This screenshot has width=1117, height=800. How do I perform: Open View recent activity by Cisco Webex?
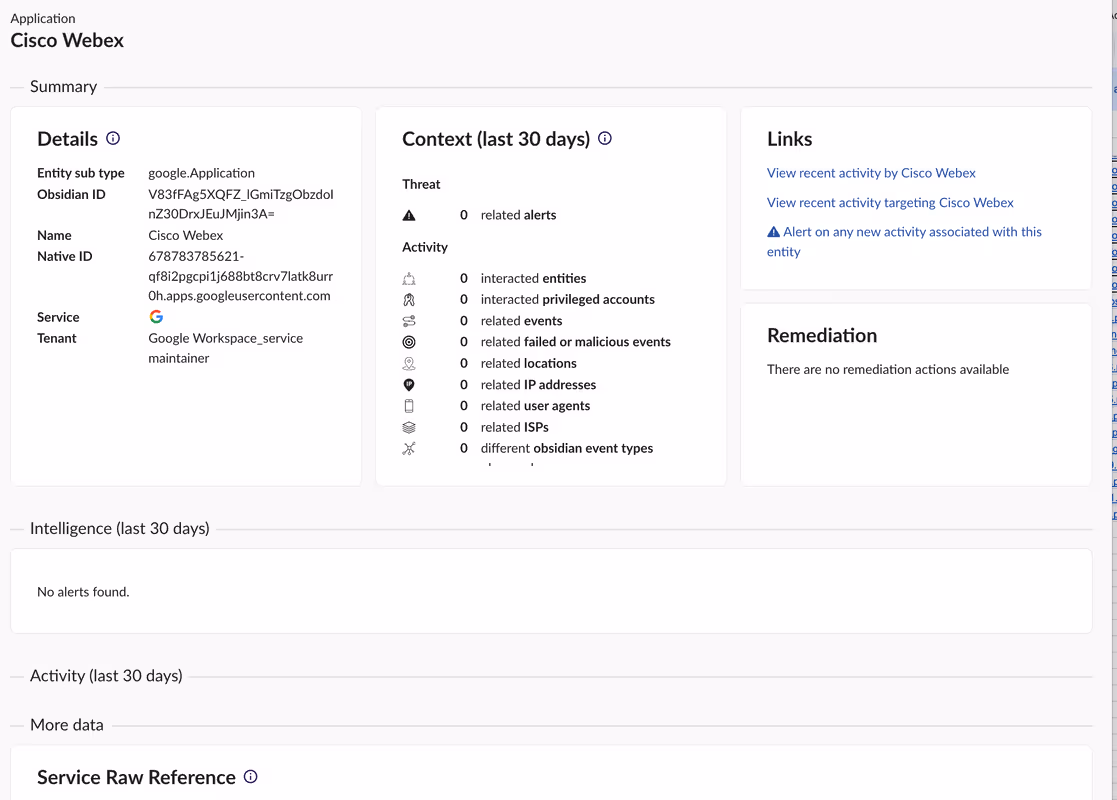pyautogui.click(x=871, y=173)
